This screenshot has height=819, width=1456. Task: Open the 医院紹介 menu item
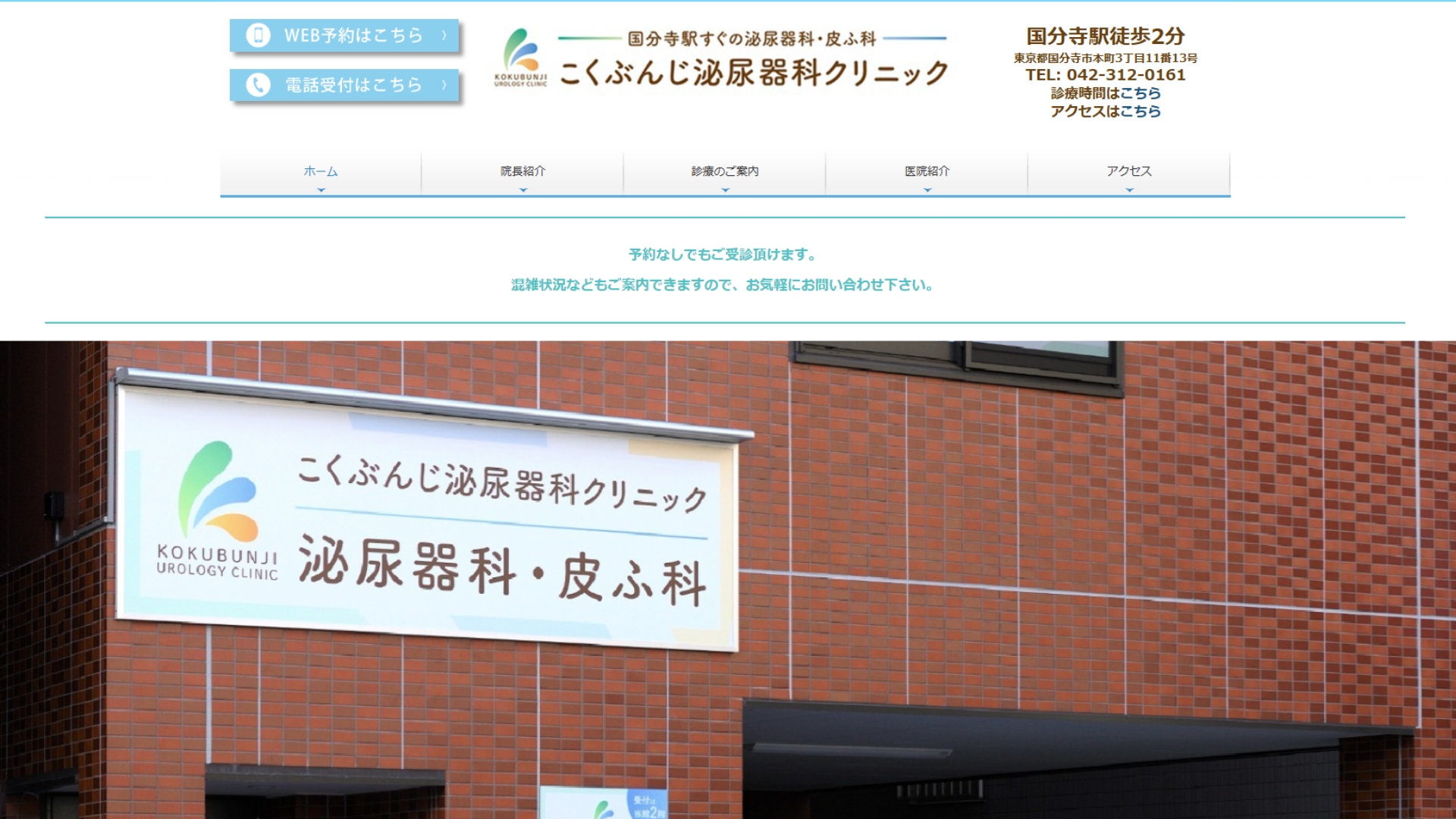point(927,171)
